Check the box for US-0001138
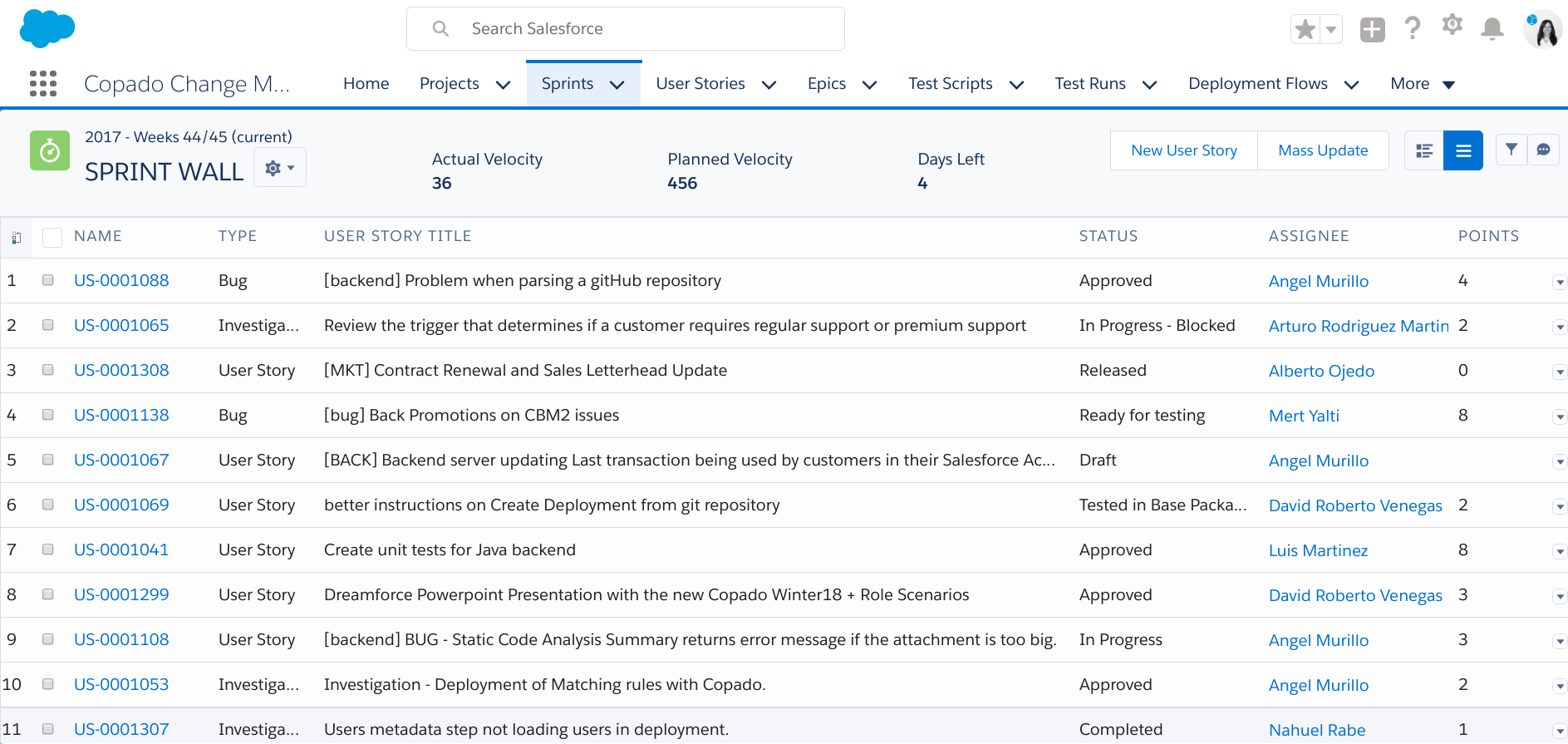This screenshot has width=1568, height=744. tap(48, 415)
